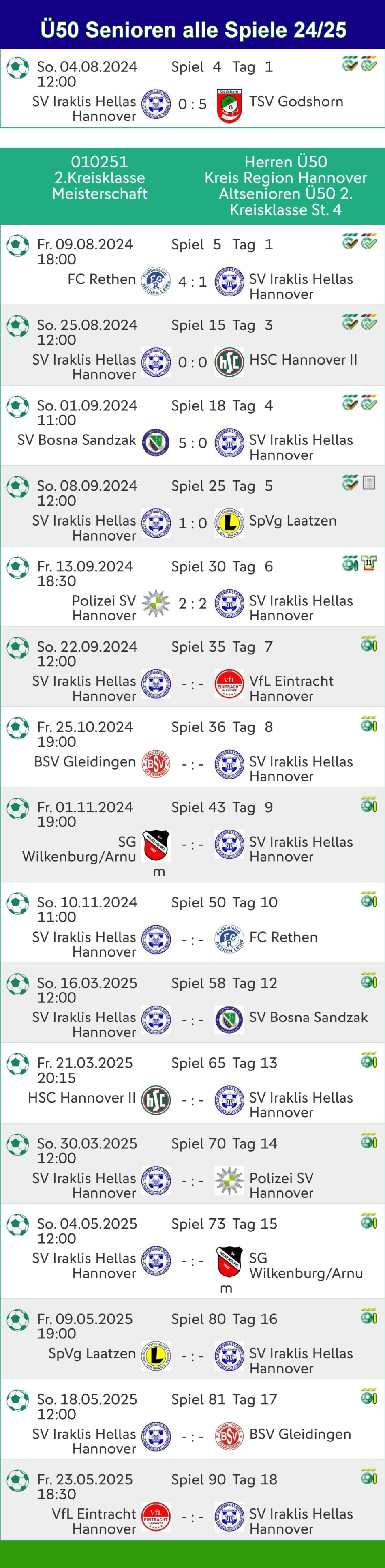Click the match status icon for Spiel 50

368,900
